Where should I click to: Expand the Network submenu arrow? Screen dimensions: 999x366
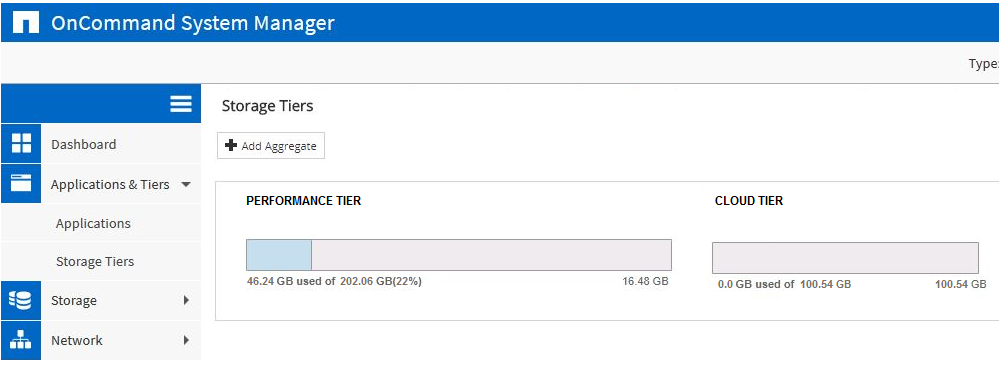[x=186, y=340]
